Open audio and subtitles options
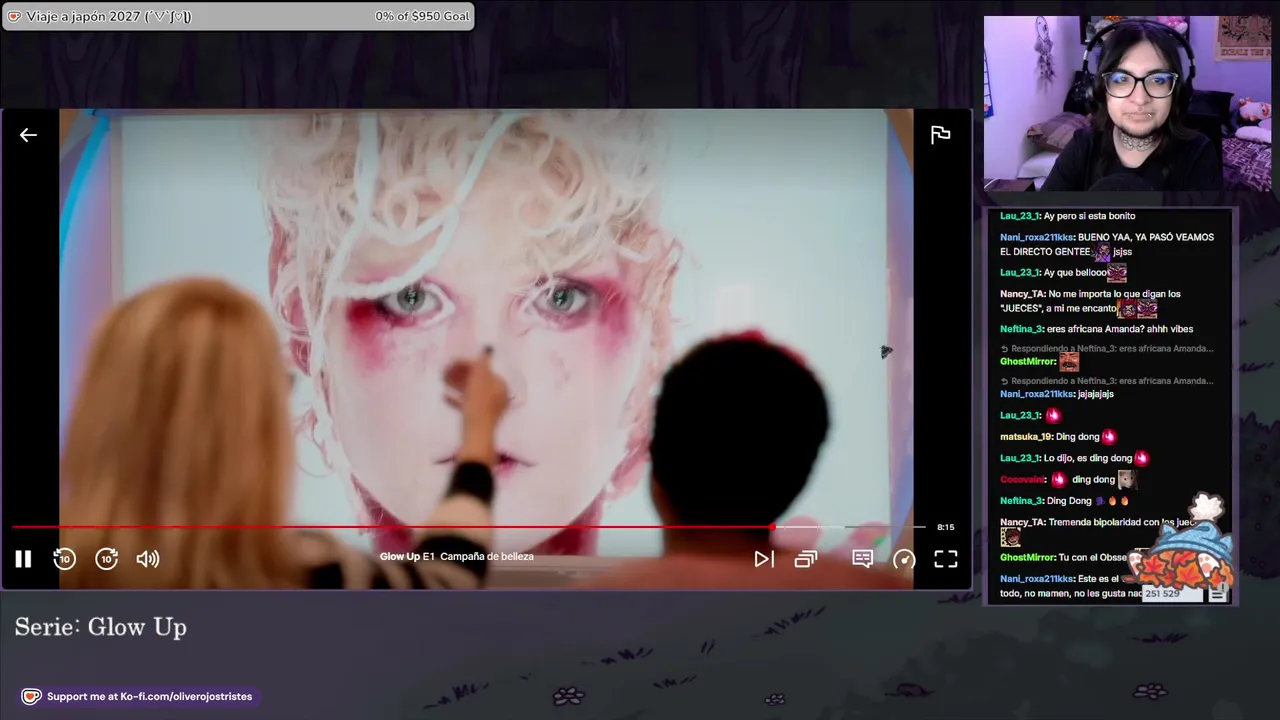 863,559
